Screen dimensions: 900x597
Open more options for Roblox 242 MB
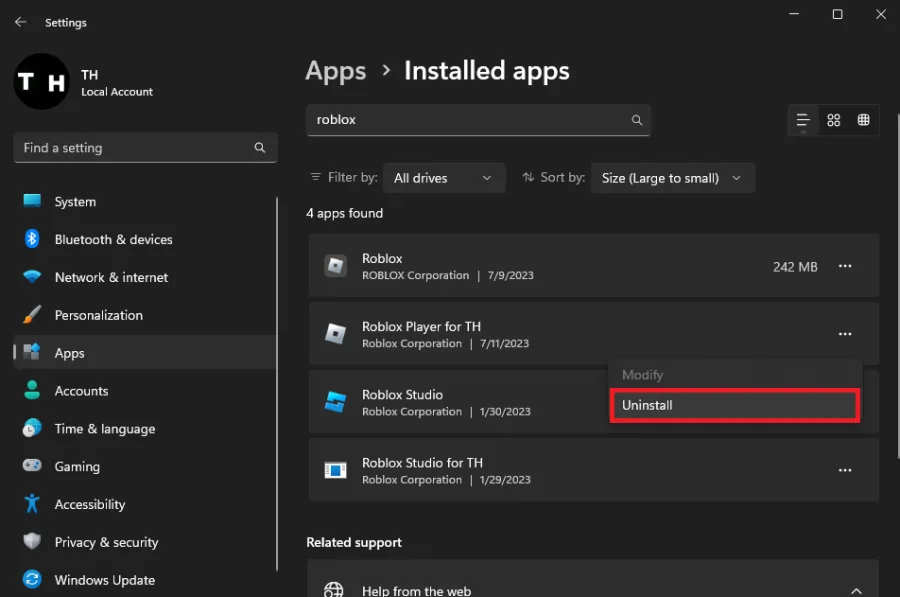(845, 266)
